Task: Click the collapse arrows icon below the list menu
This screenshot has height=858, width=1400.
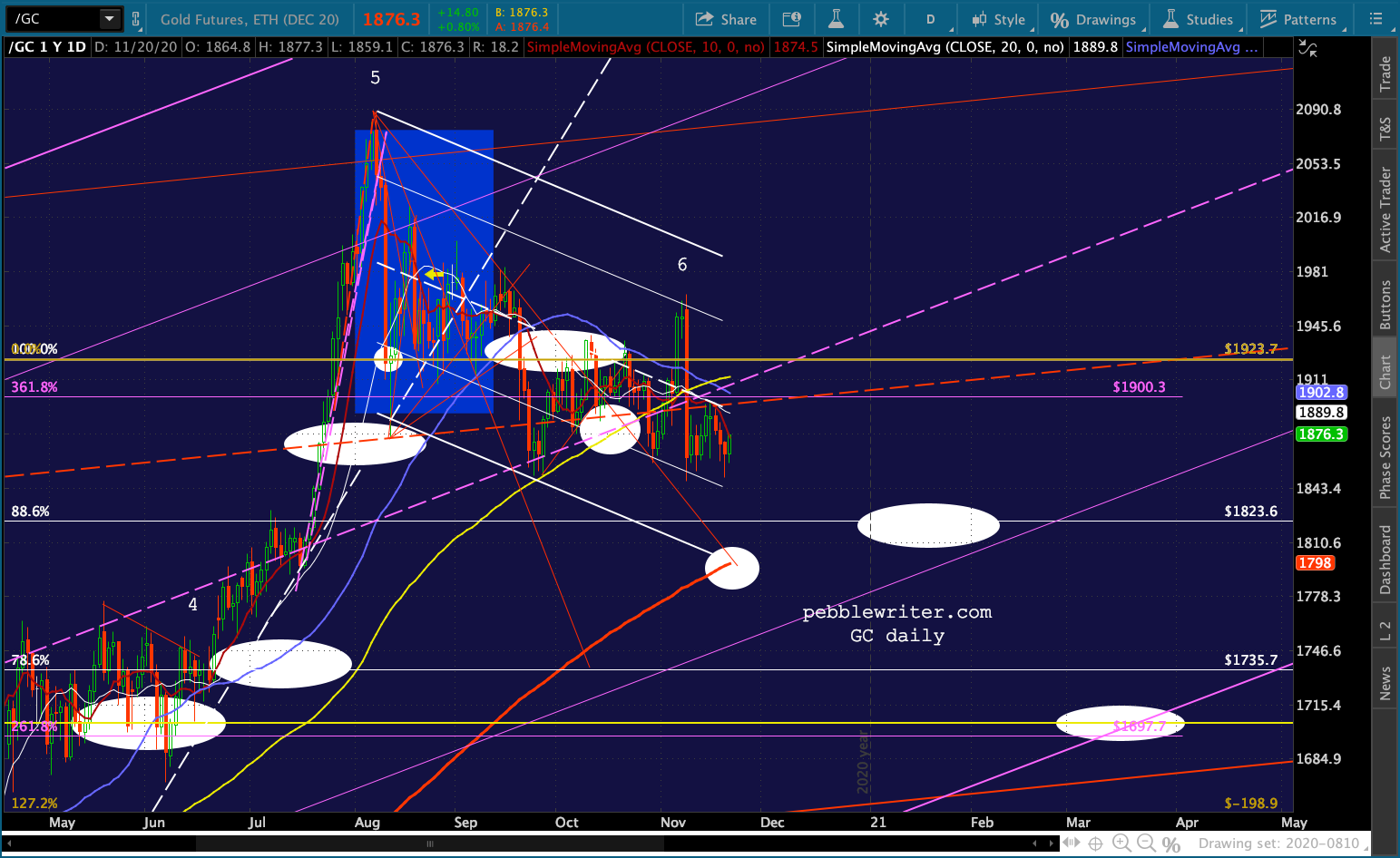Action: coord(1307,49)
